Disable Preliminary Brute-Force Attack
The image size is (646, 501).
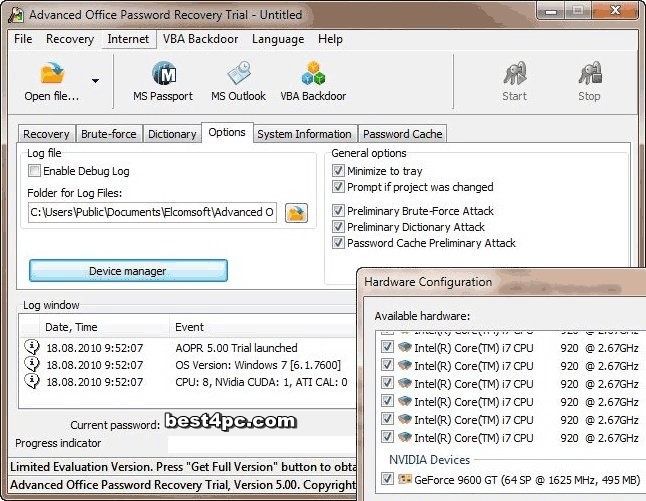click(x=338, y=211)
